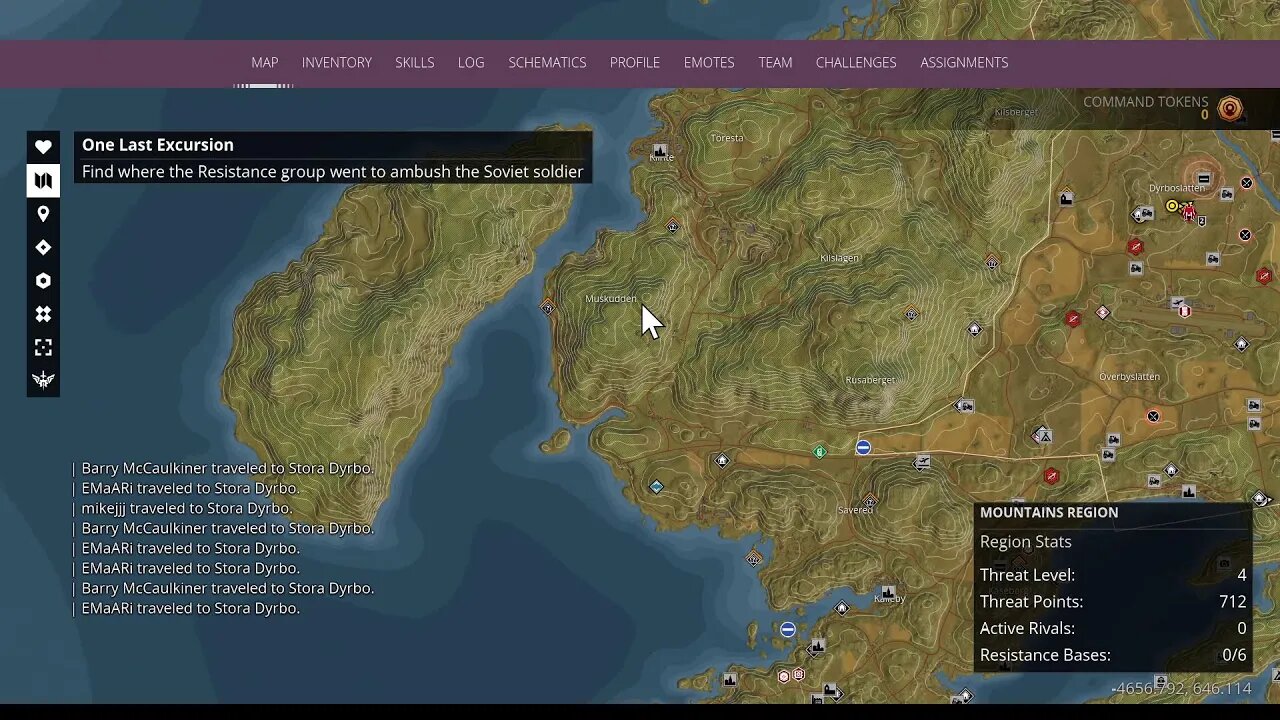This screenshot has height=720, width=1280.
Task: Toggle the bracket-frame map filter
Action: [x=43, y=347]
